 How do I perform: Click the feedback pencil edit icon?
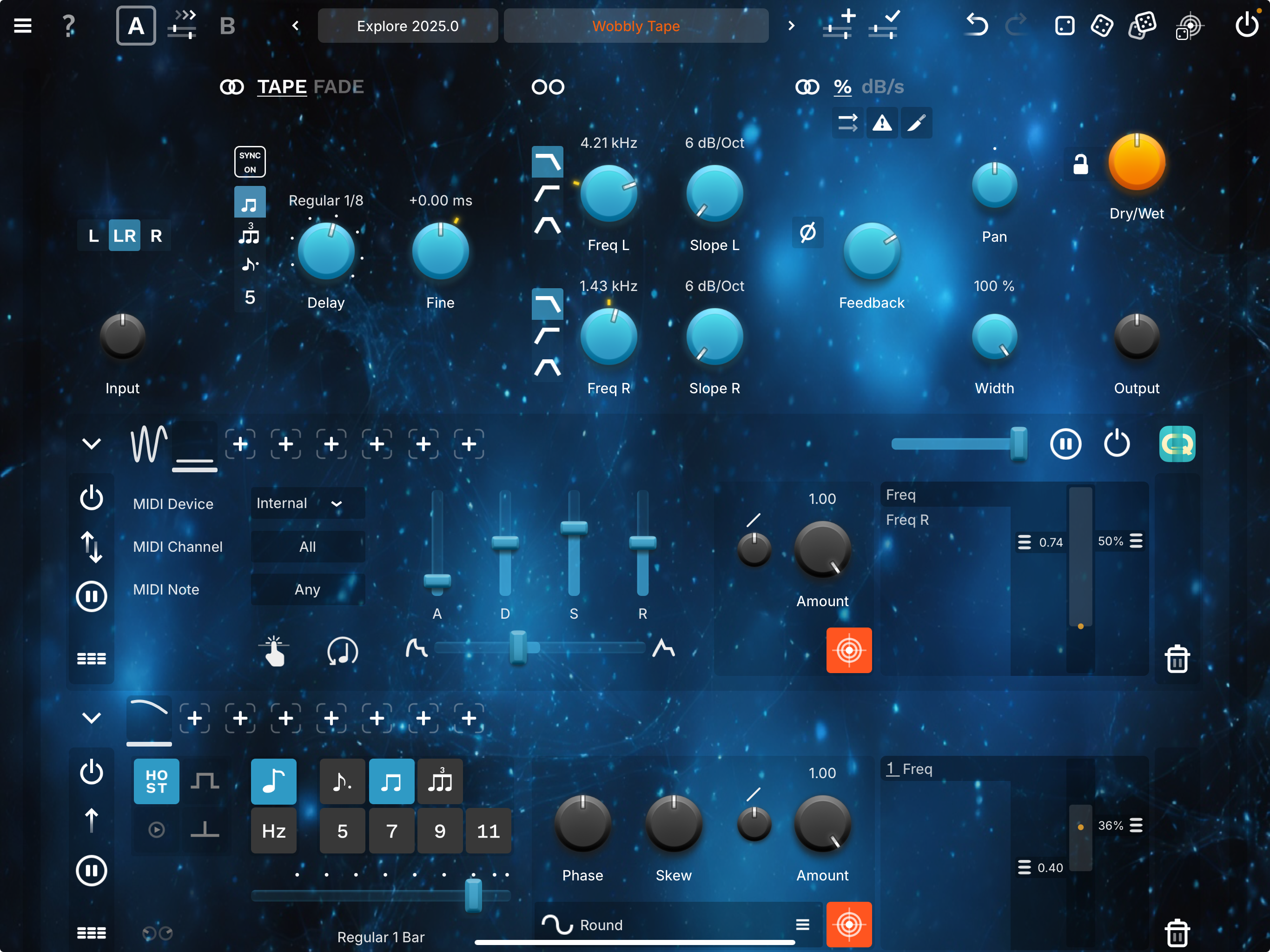(x=916, y=123)
